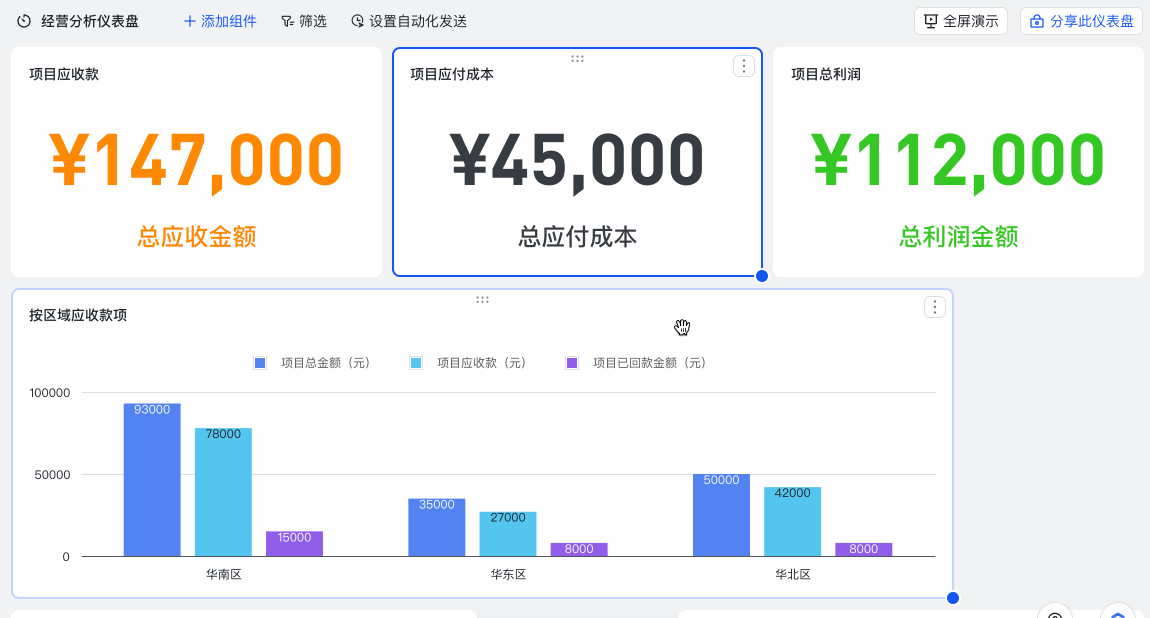Click the blue resize dot of 项目应付成本 card

762,276
